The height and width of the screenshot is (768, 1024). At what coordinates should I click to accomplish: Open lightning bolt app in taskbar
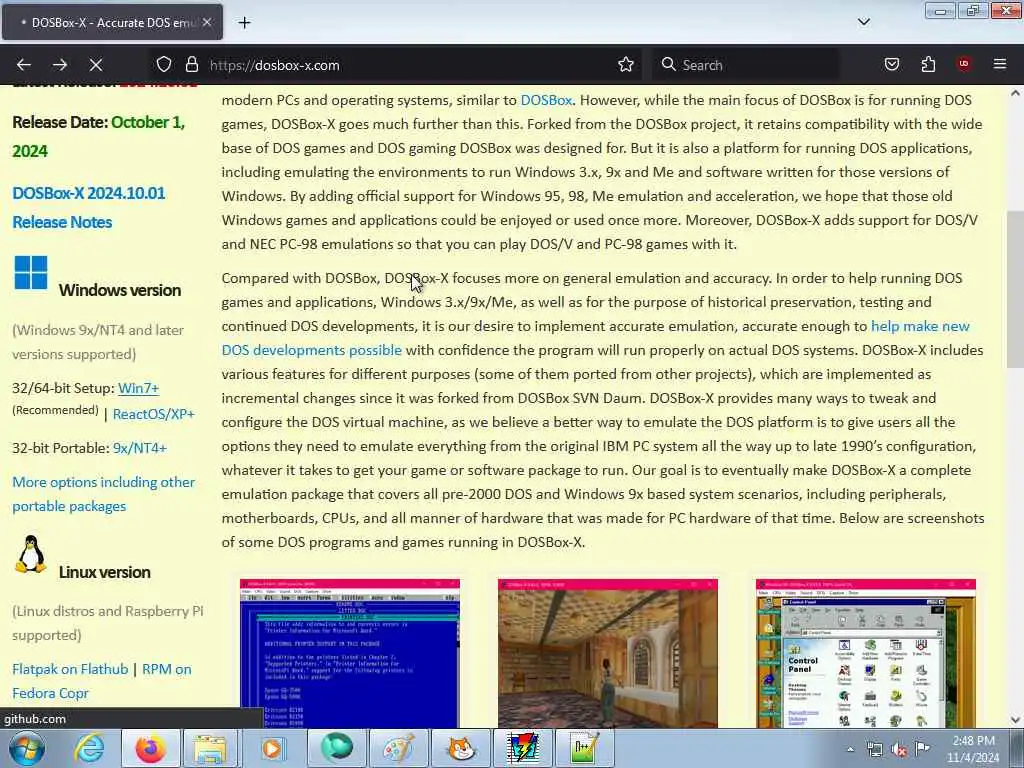(522, 748)
